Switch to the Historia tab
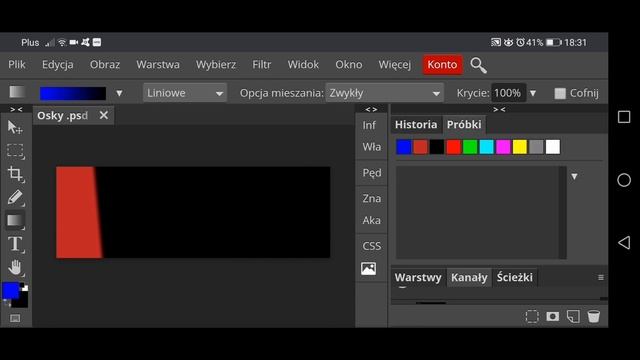Screen dimensions: 640x360 (x=416, y=124)
